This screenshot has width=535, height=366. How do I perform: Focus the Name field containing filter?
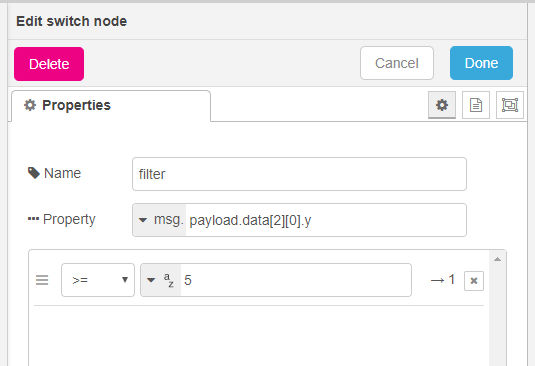pos(299,174)
